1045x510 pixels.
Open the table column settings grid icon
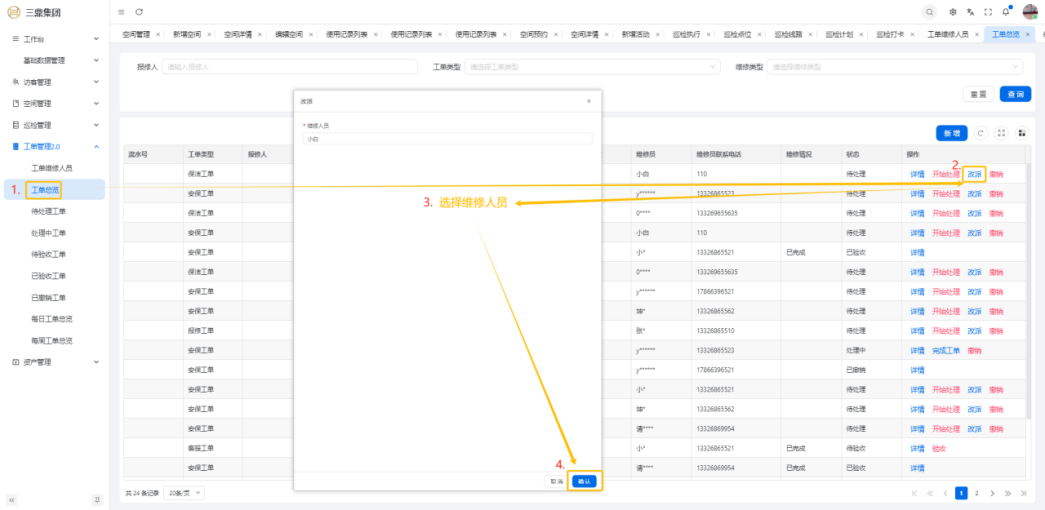click(x=1021, y=133)
